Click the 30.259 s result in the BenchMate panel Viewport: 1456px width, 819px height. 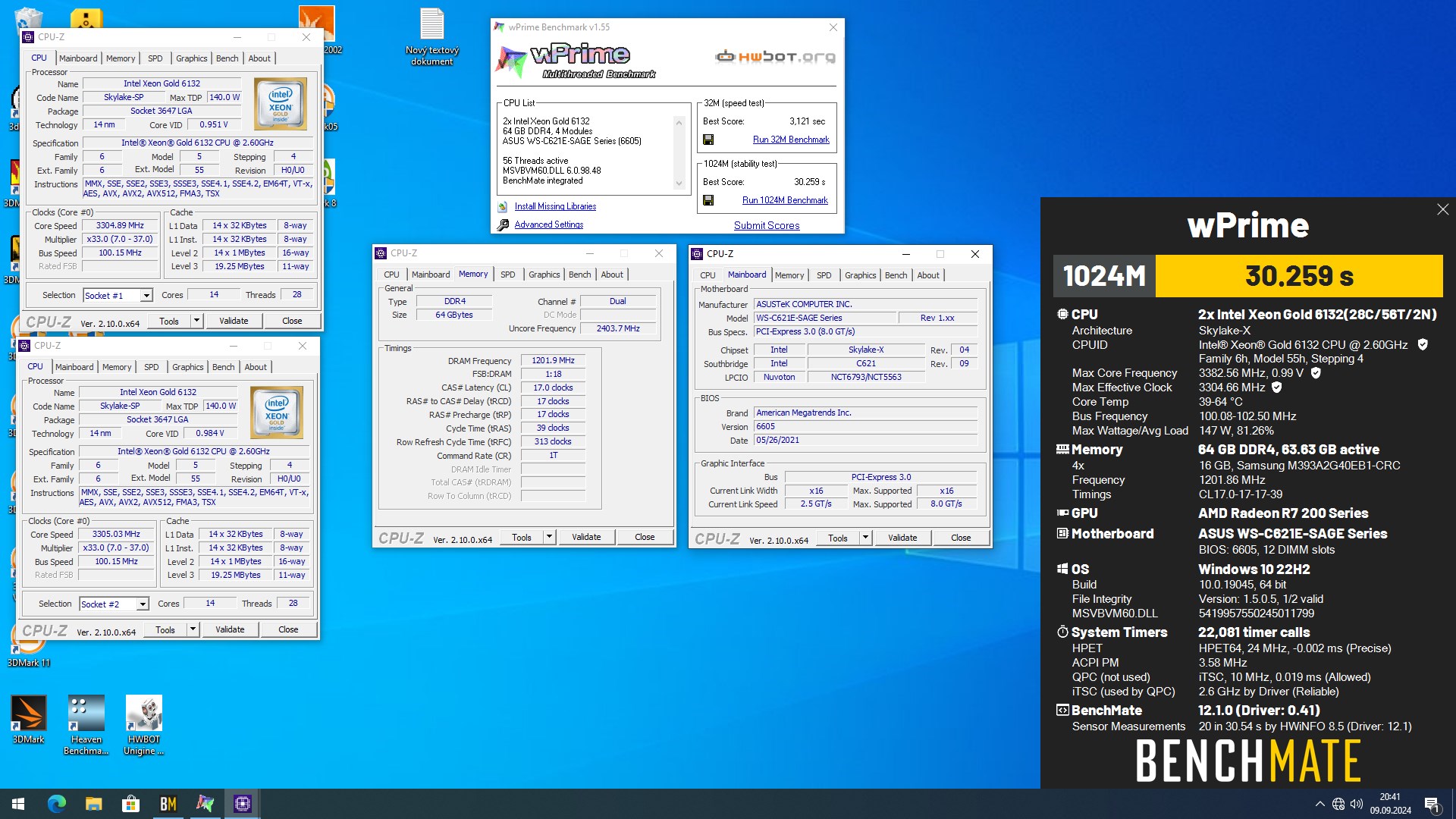[x=1299, y=276]
